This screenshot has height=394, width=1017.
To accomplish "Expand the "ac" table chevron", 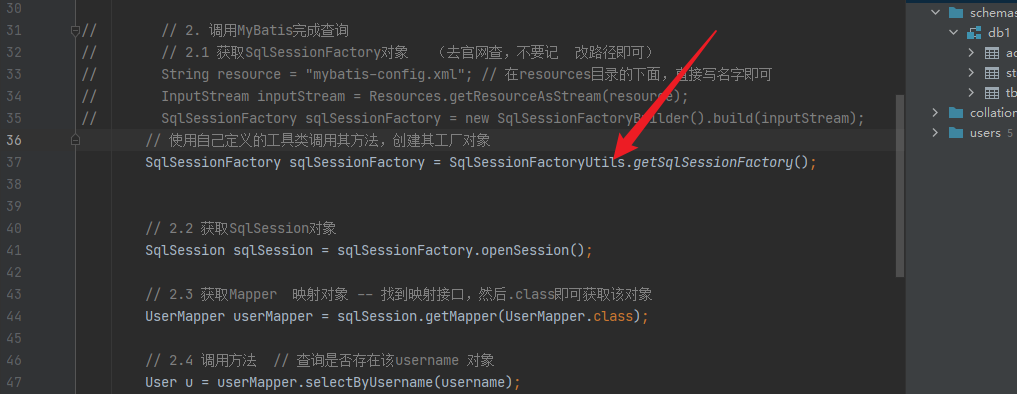I will [971, 53].
